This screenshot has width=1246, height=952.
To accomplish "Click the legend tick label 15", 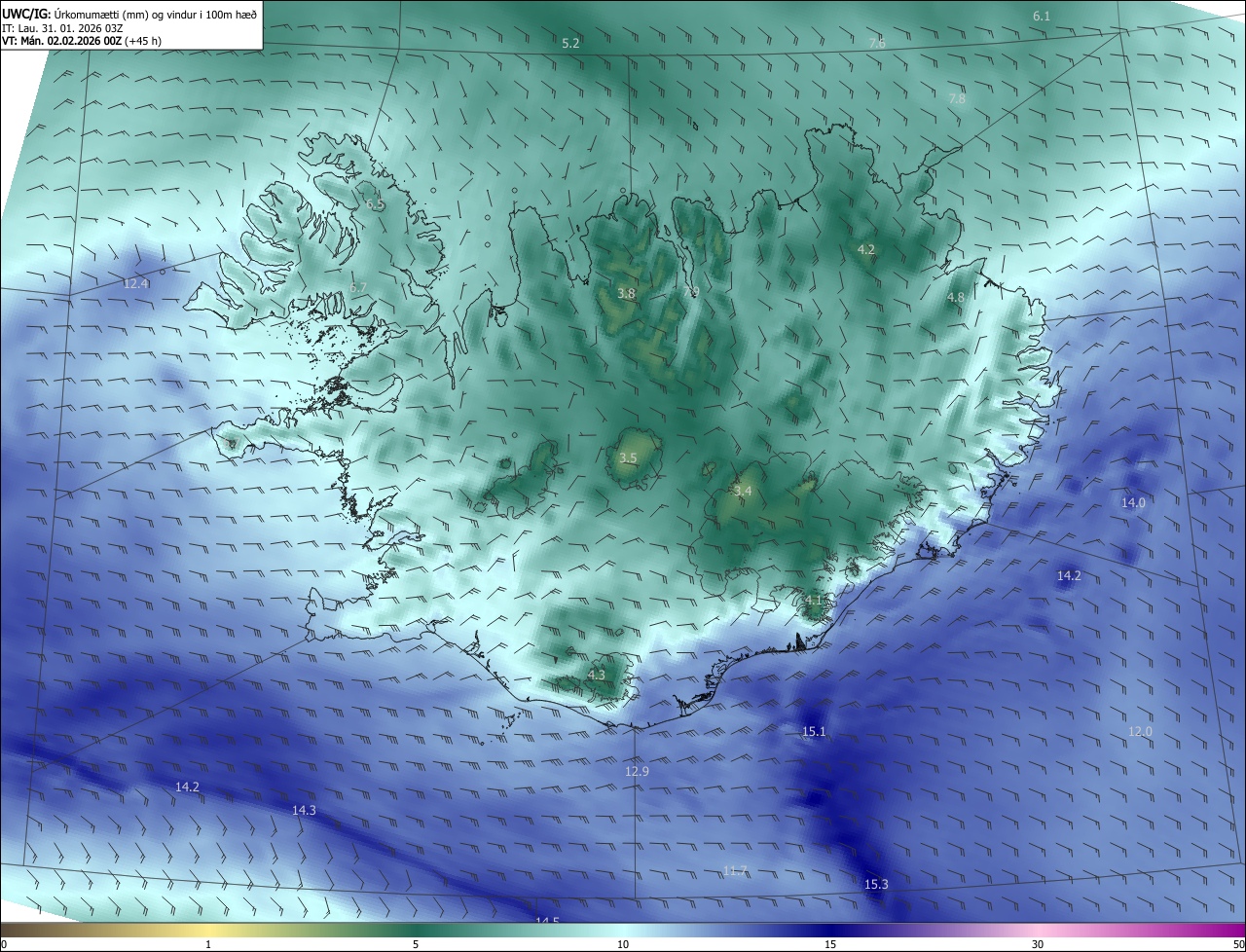I will tap(830, 944).
